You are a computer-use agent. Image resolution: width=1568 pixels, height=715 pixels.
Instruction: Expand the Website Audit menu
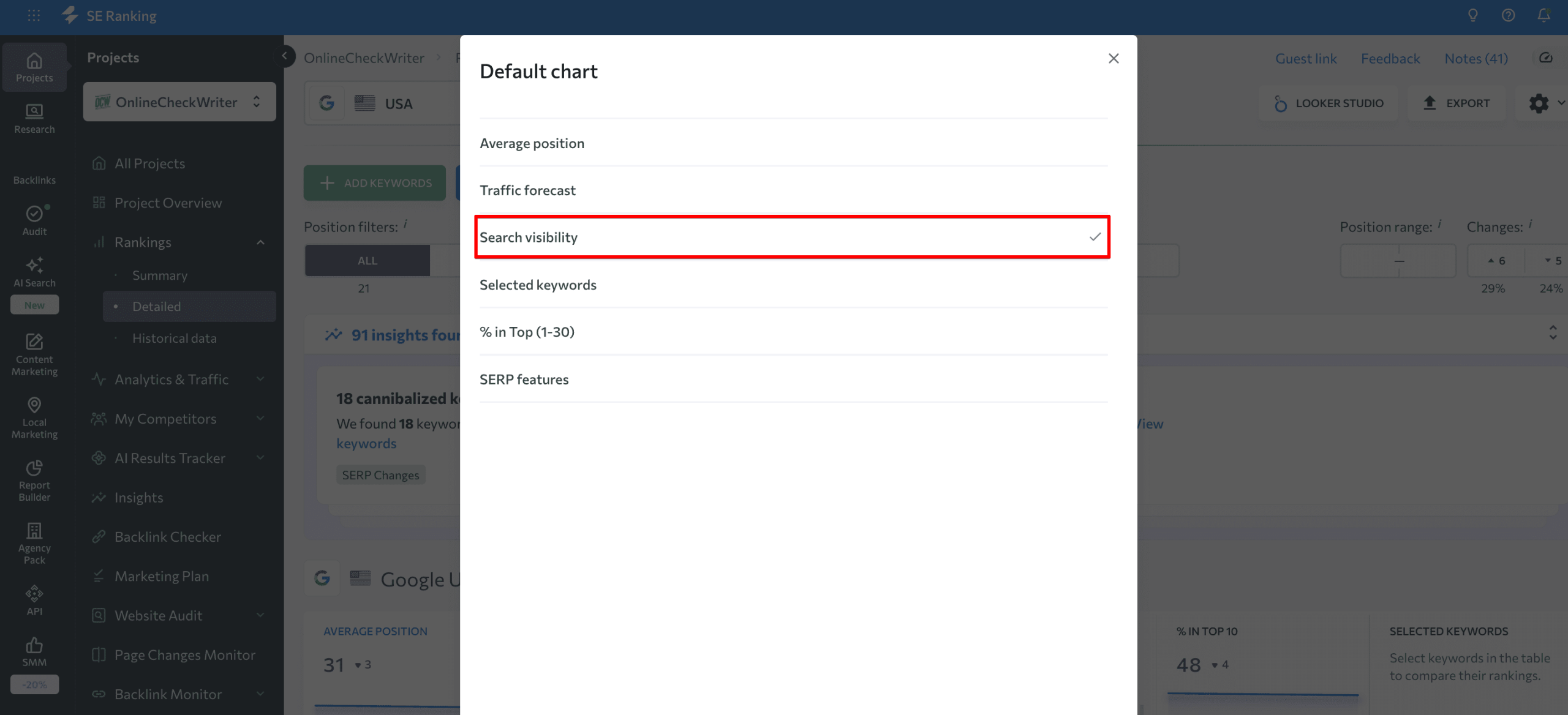pos(260,615)
